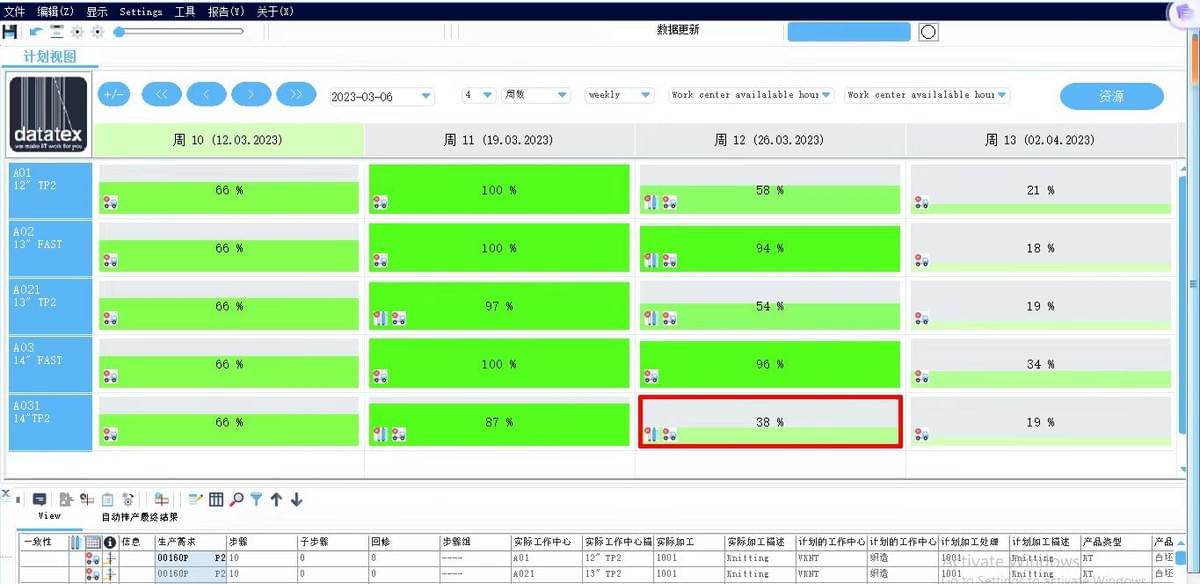Click the blue funnel filter icon
1200x584 pixels.
(x=256, y=499)
